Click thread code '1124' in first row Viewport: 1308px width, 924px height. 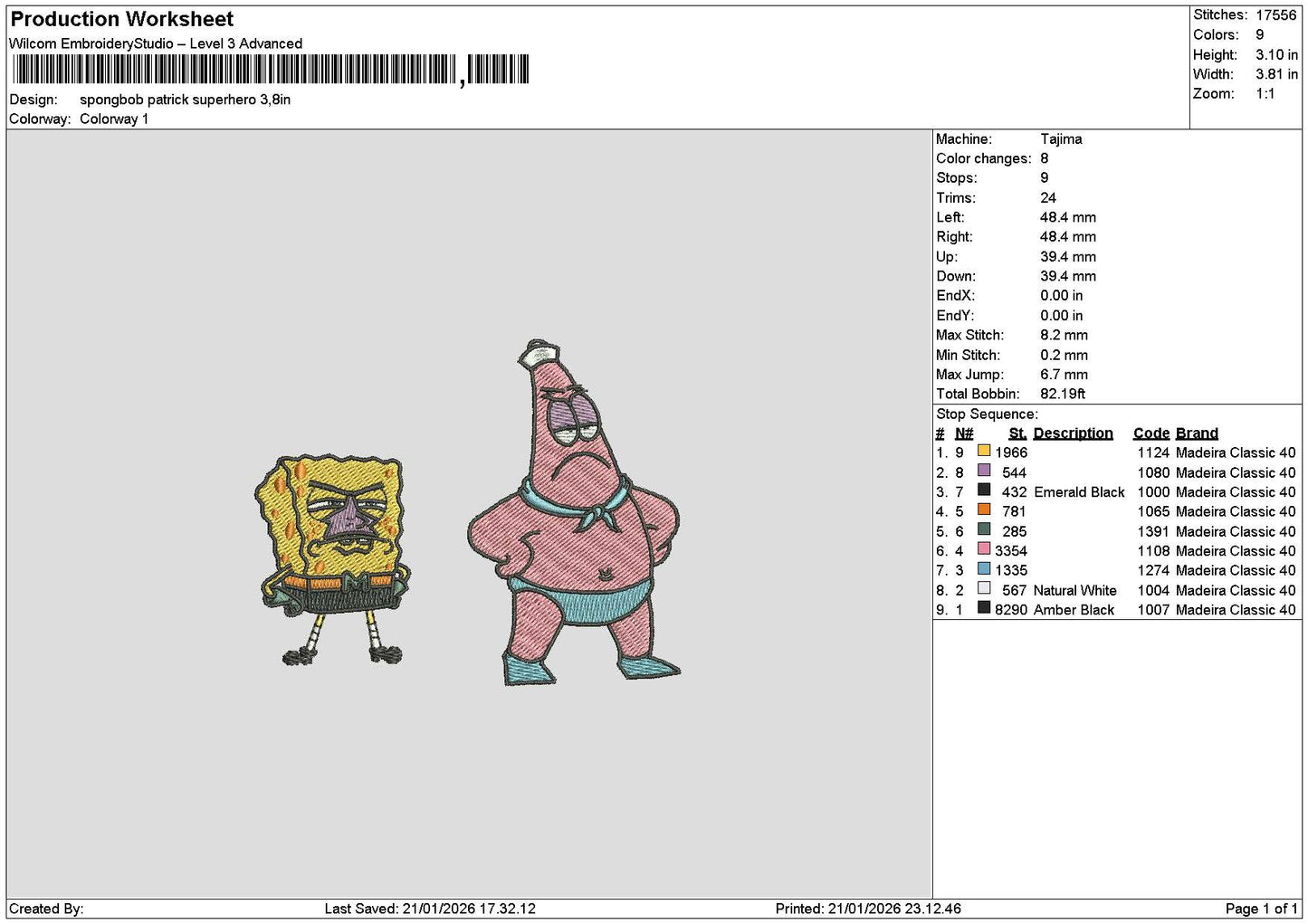point(1153,452)
